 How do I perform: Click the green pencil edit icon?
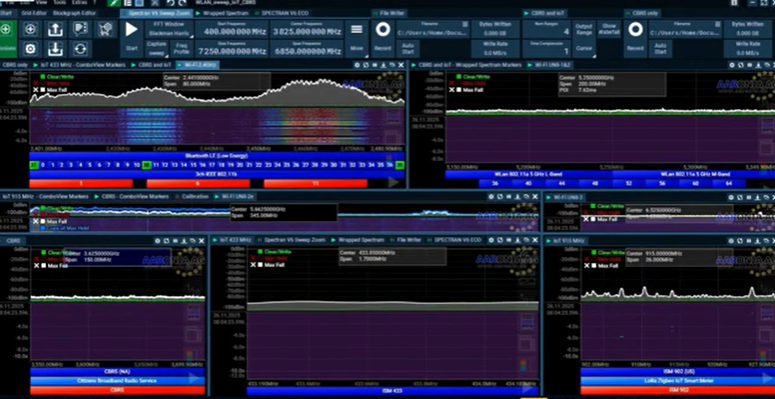(x=114, y=3)
